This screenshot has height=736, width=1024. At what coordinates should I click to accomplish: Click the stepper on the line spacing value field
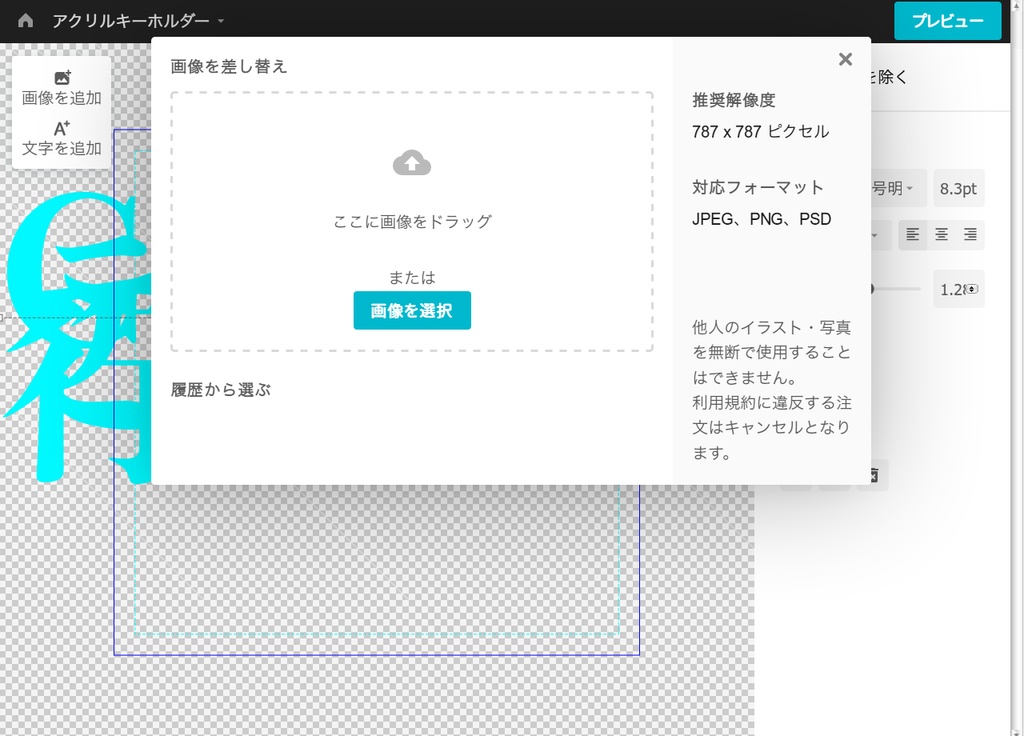point(974,289)
